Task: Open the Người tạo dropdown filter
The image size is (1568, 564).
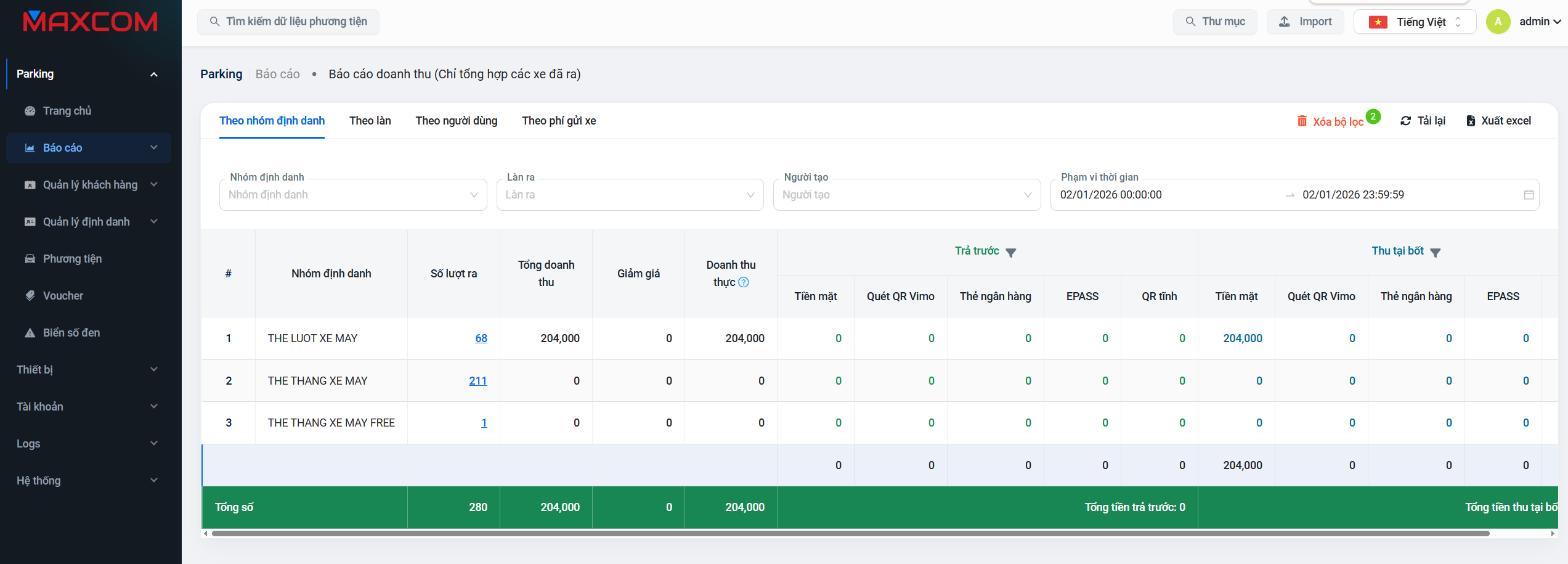Action: 906,195
